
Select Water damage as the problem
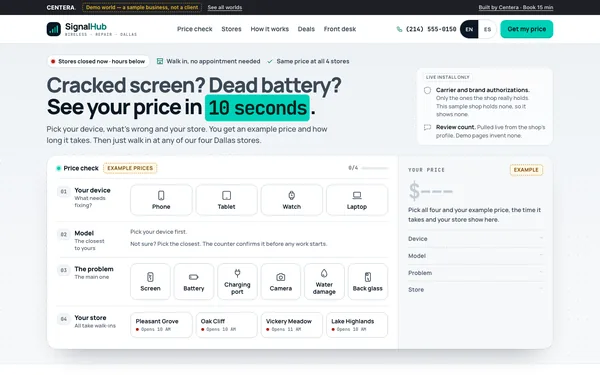point(324,282)
